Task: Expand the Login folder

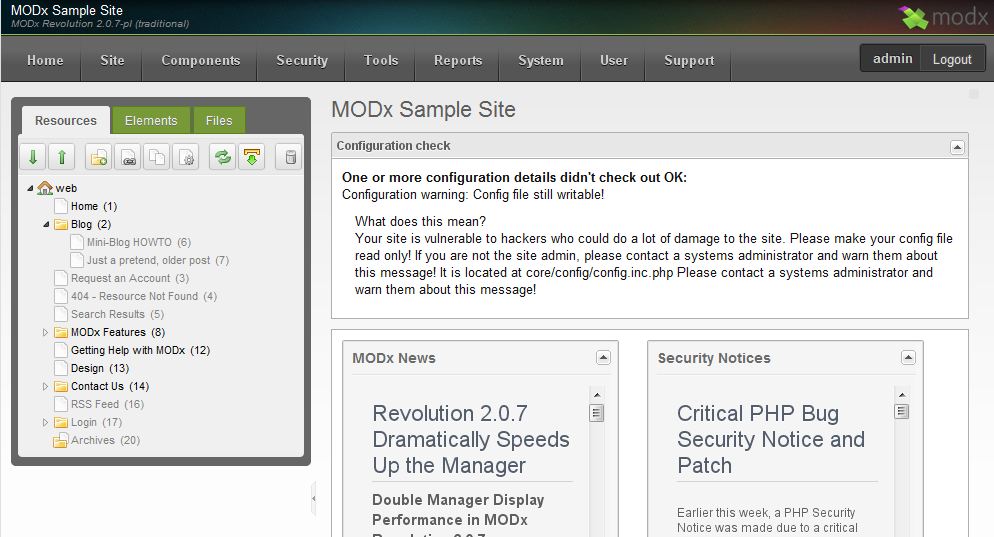Action: (x=45, y=422)
